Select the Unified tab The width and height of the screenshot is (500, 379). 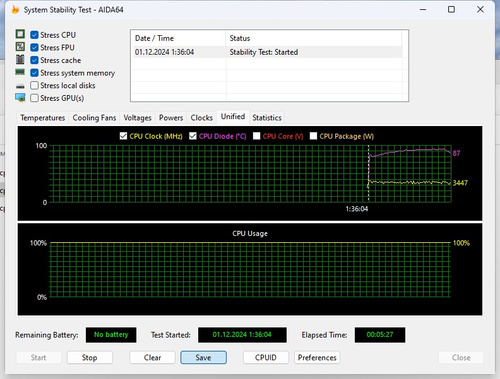(233, 117)
